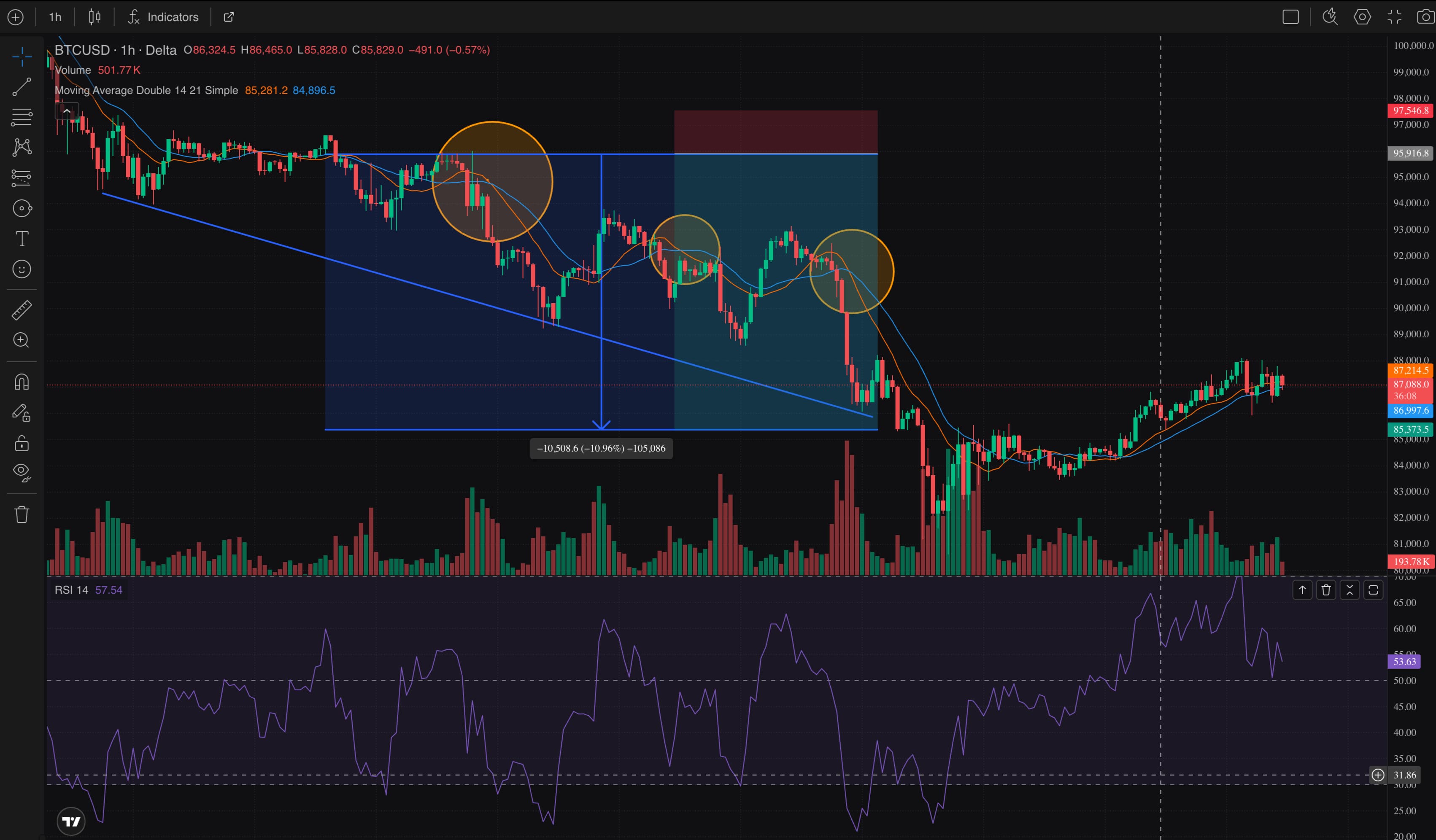Open the 1h timeframe interval dropdown

(55, 17)
